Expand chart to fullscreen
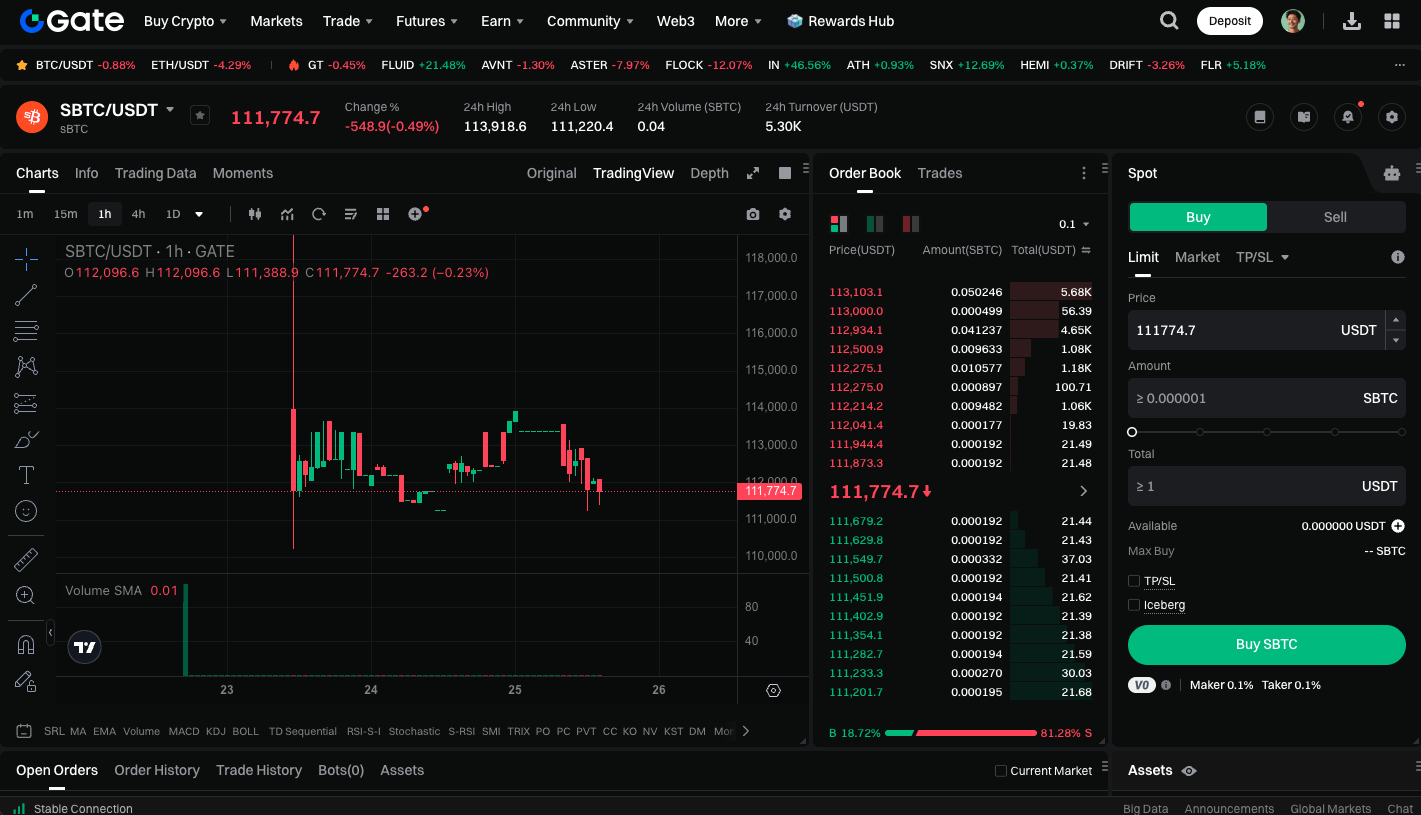 (x=753, y=173)
